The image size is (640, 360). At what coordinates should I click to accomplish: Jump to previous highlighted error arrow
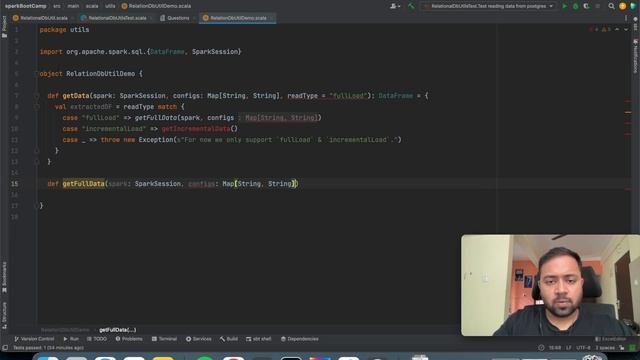[617, 29]
